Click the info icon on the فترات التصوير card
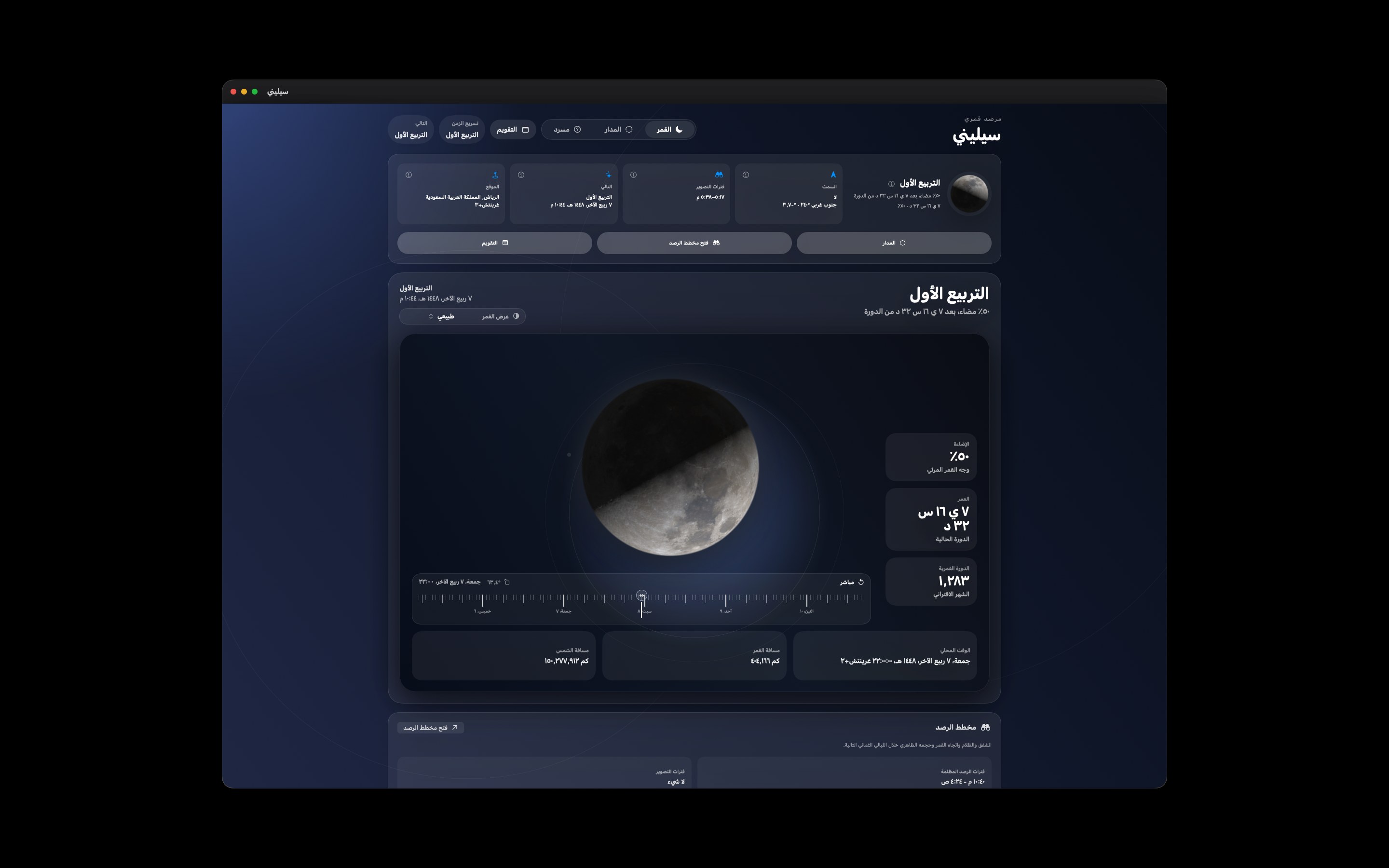This screenshot has height=868, width=1389. tap(633, 175)
